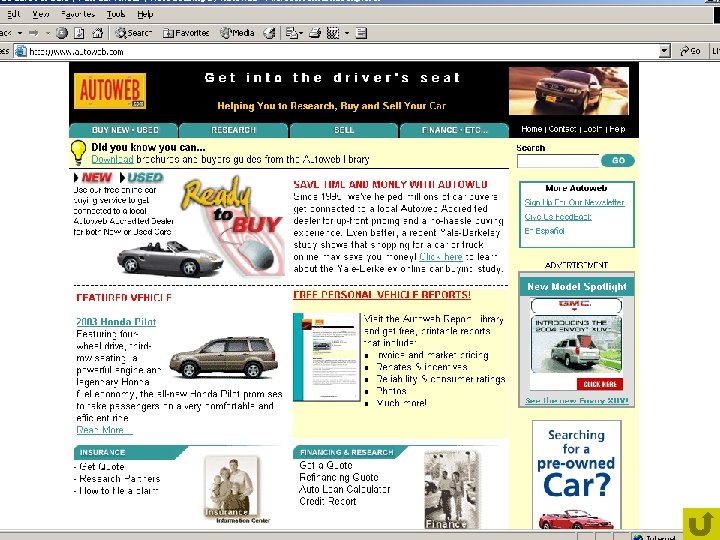Screen dimensions: 720x540
Task: Open the Refinancing Quote link
Action: coord(339,477)
